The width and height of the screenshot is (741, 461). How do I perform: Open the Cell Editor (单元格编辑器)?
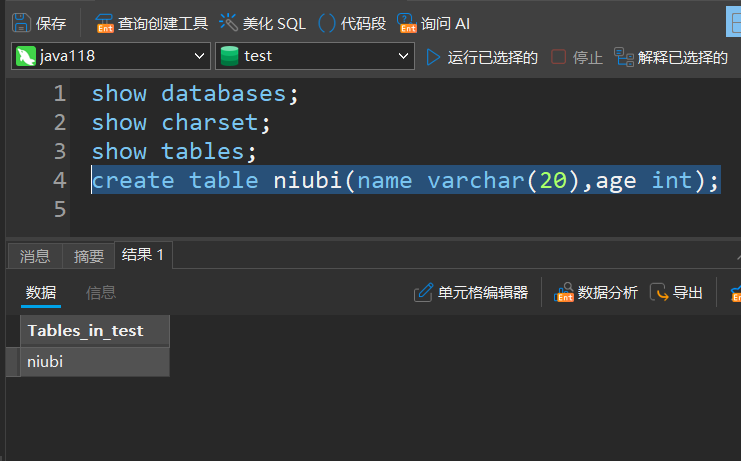[471, 293]
